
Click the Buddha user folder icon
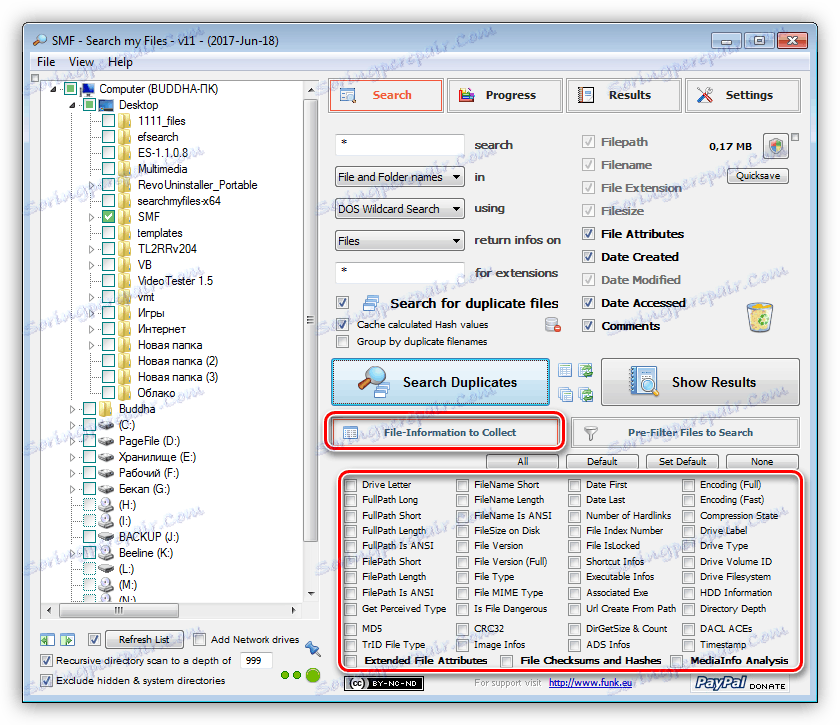point(106,409)
